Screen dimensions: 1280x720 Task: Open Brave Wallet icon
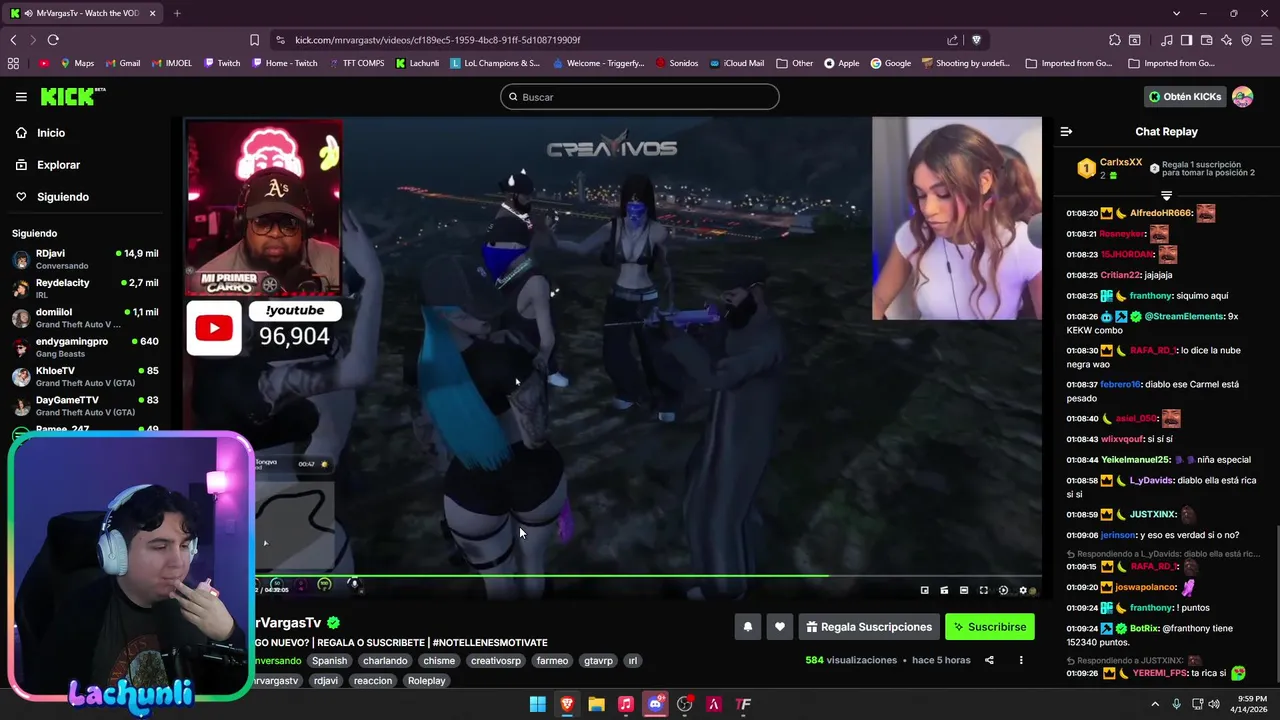(1206, 40)
